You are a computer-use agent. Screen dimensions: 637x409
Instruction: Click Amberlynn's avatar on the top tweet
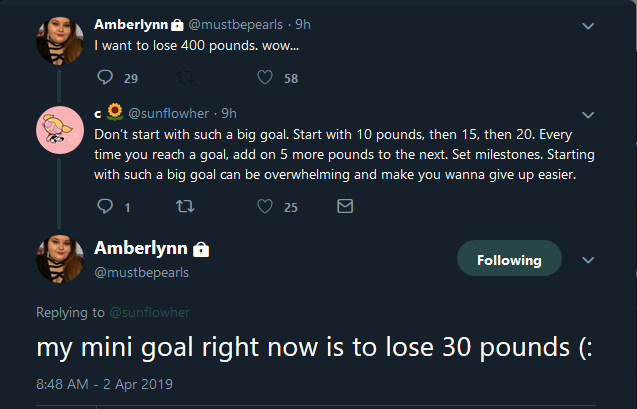60,41
